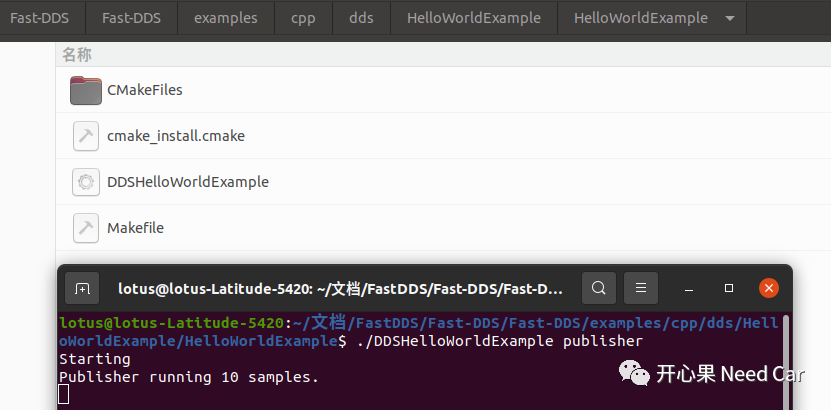Screen dimensions: 831x410
Task: Minimize the terminal window
Action: (x=690, y=289)
